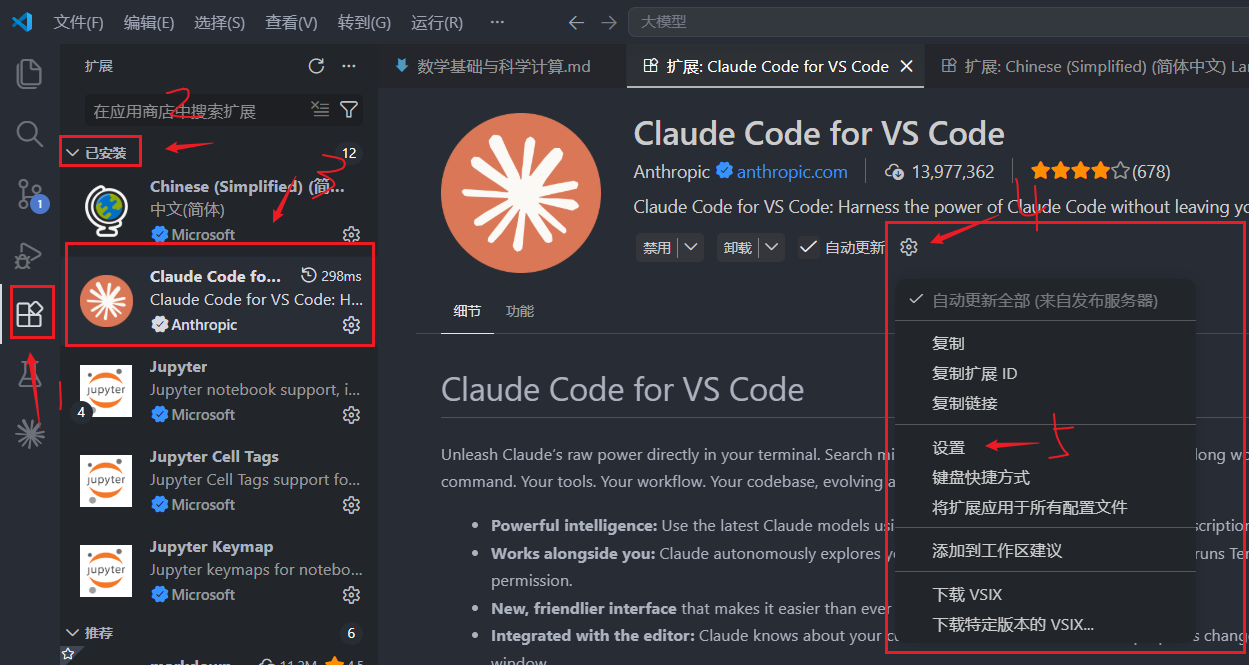Toggle auto update all from publisher entry
1249x665 pixels.
point(1045,300)
